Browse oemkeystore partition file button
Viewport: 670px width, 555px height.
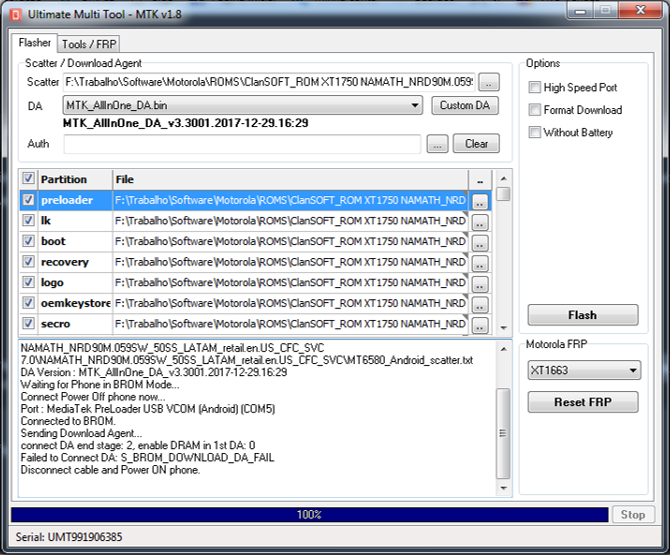coord(480,304)
